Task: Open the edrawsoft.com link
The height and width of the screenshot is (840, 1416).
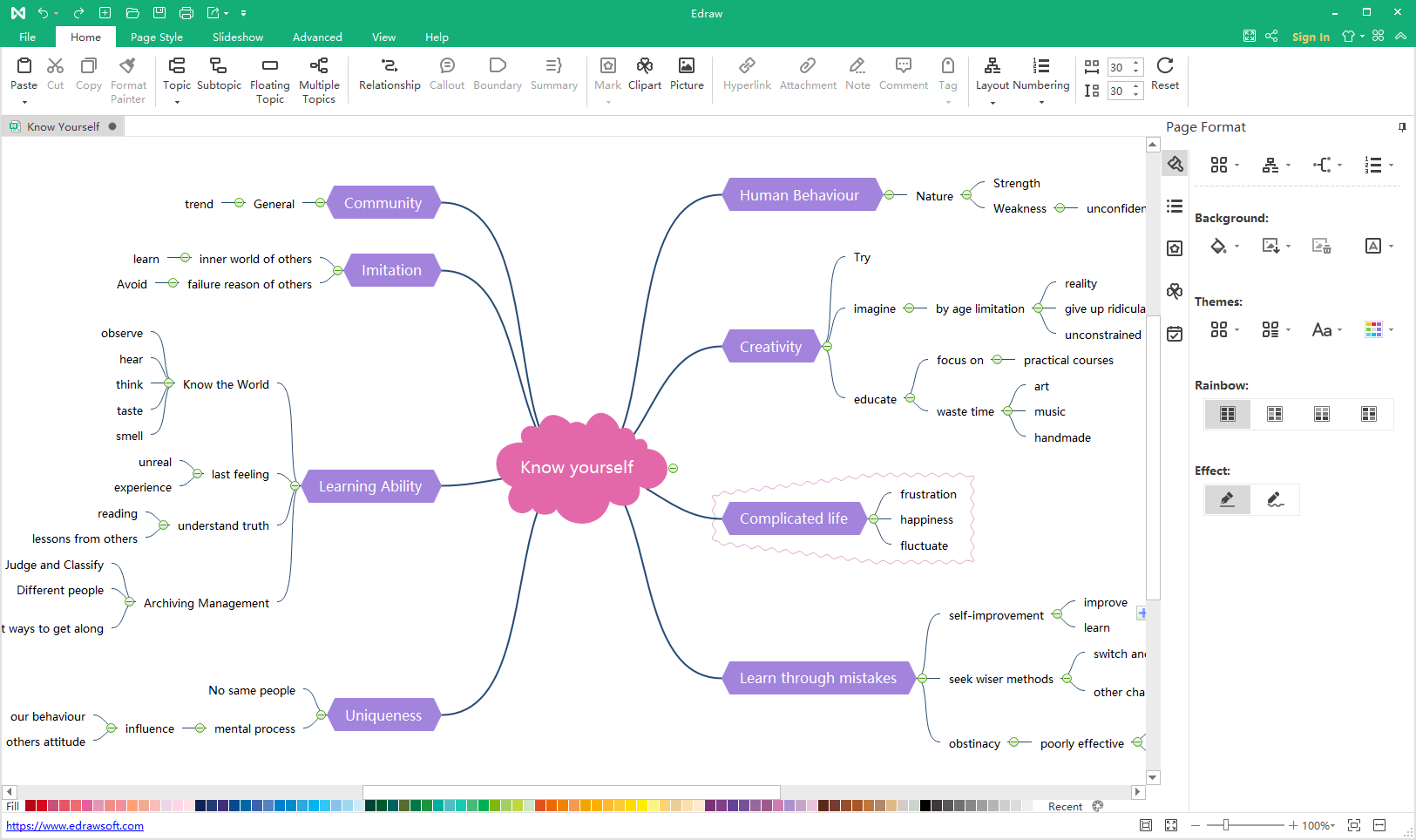Action: click(x=75, y=826)
